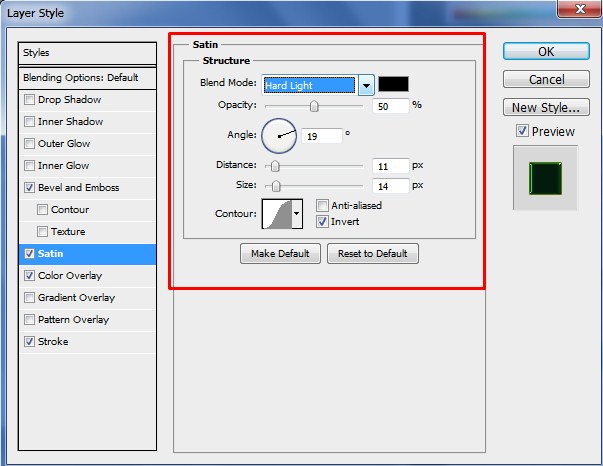Image resolution: width=603 pixels, height=466 pixels.
Task: Uncheck the Bevel and Emboss checkbox
Action: coord(29,187)
